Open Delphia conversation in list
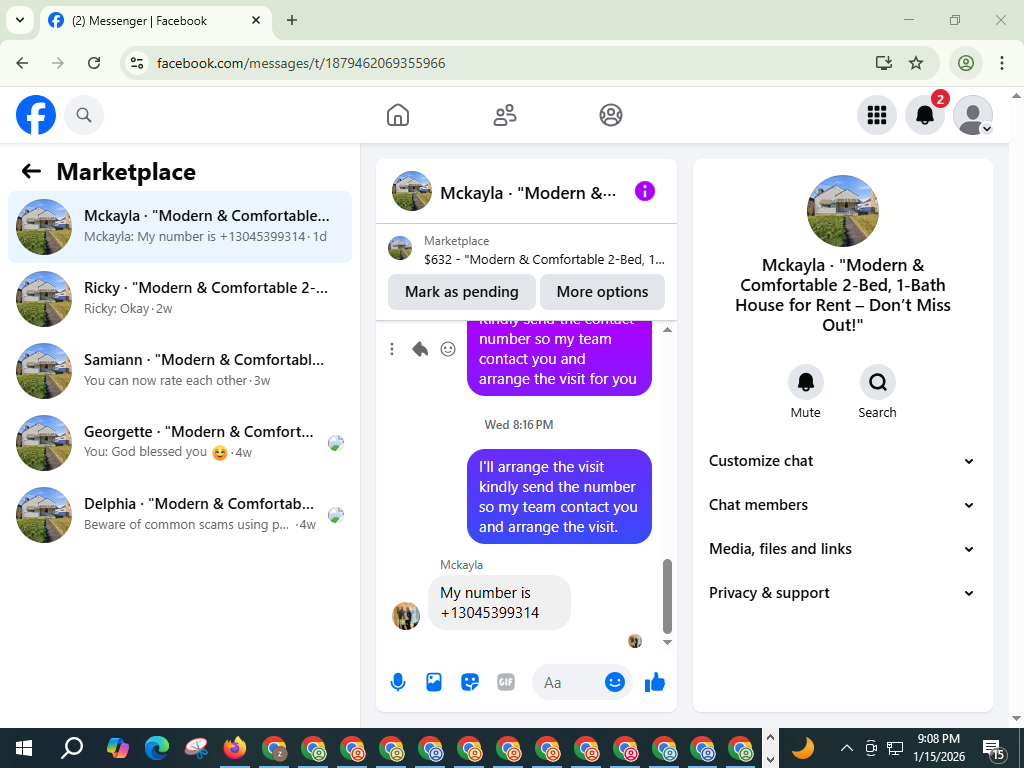Screen dimensions: 1024x768 click(180, 514)
